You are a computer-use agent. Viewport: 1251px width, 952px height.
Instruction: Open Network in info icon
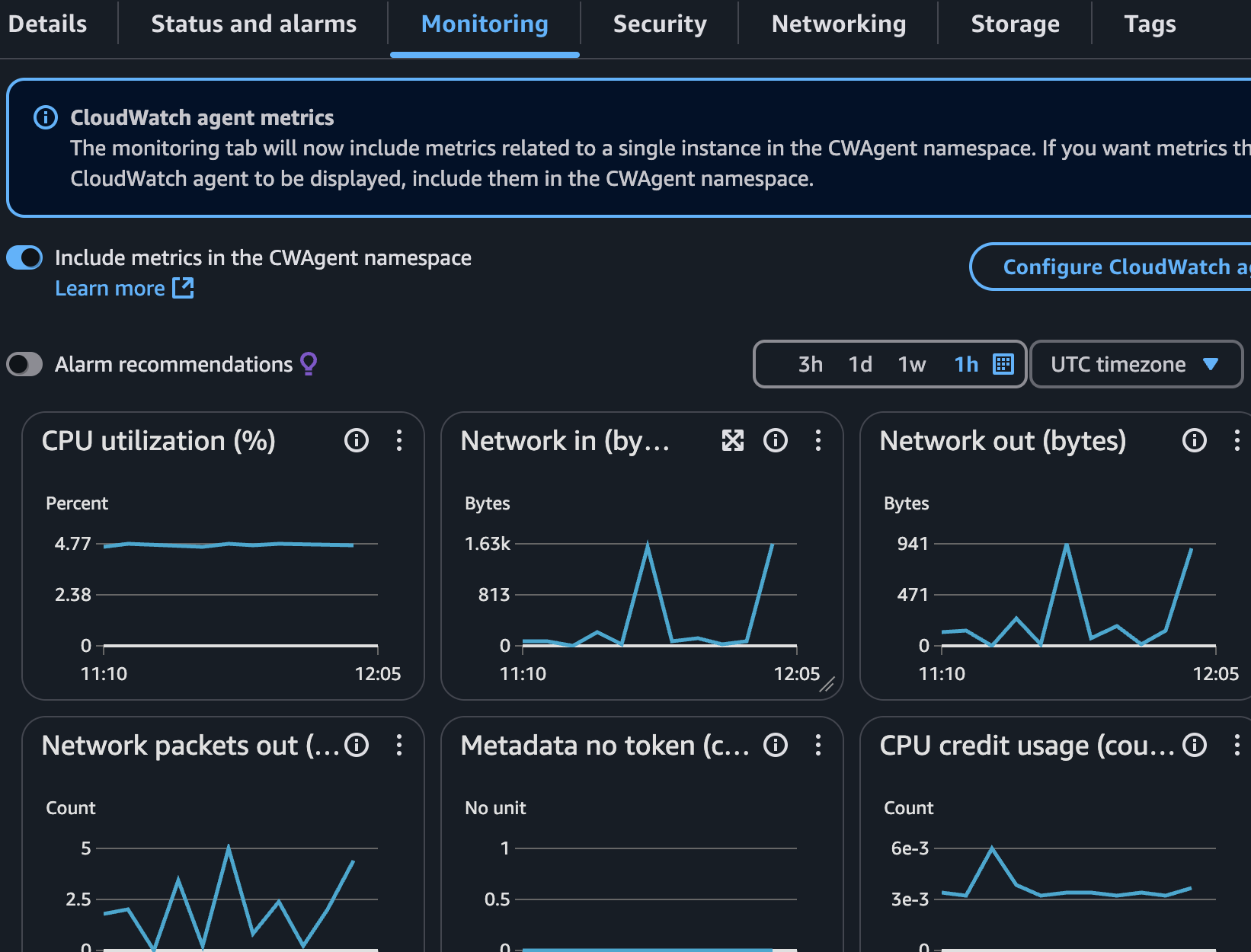tap(776, 440)
